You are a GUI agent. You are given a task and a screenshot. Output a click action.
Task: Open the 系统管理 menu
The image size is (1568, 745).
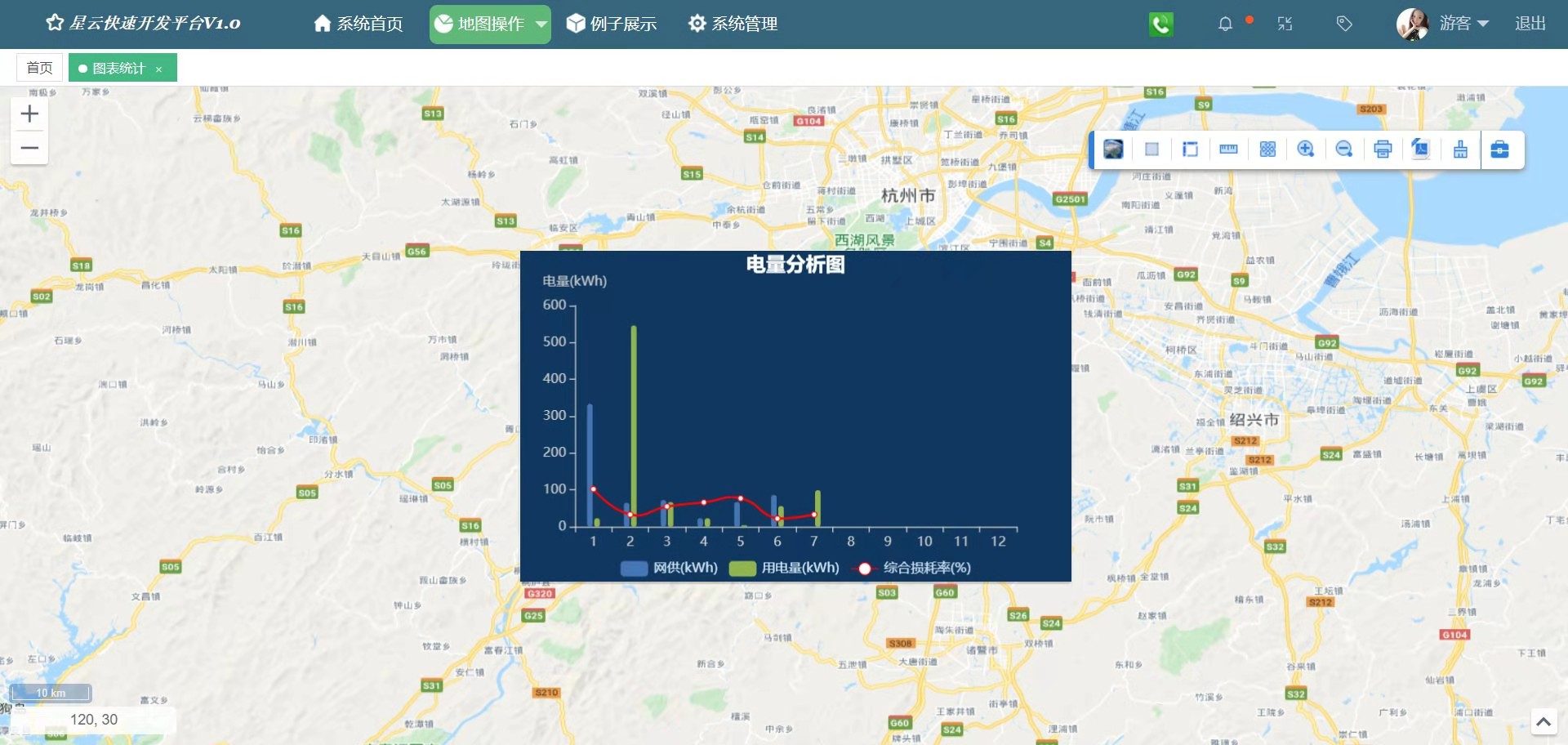(733, 24)
